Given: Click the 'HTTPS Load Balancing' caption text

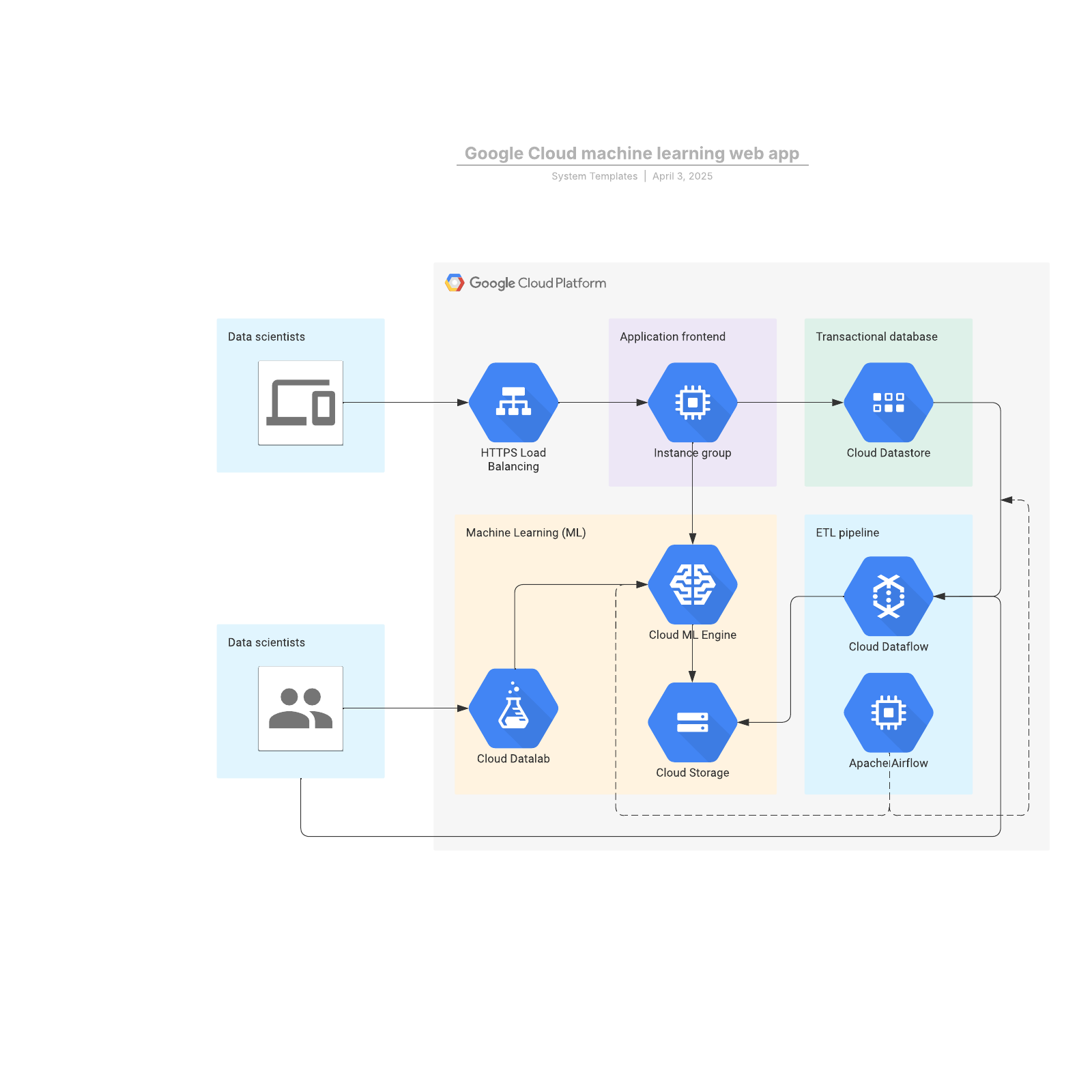Looking at the screenshot, I should click(513, 459).
